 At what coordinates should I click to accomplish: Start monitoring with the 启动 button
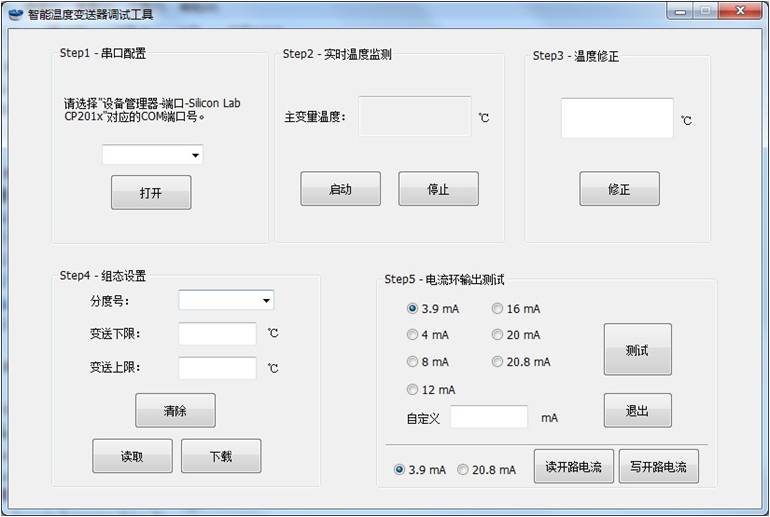click(340, 189)
